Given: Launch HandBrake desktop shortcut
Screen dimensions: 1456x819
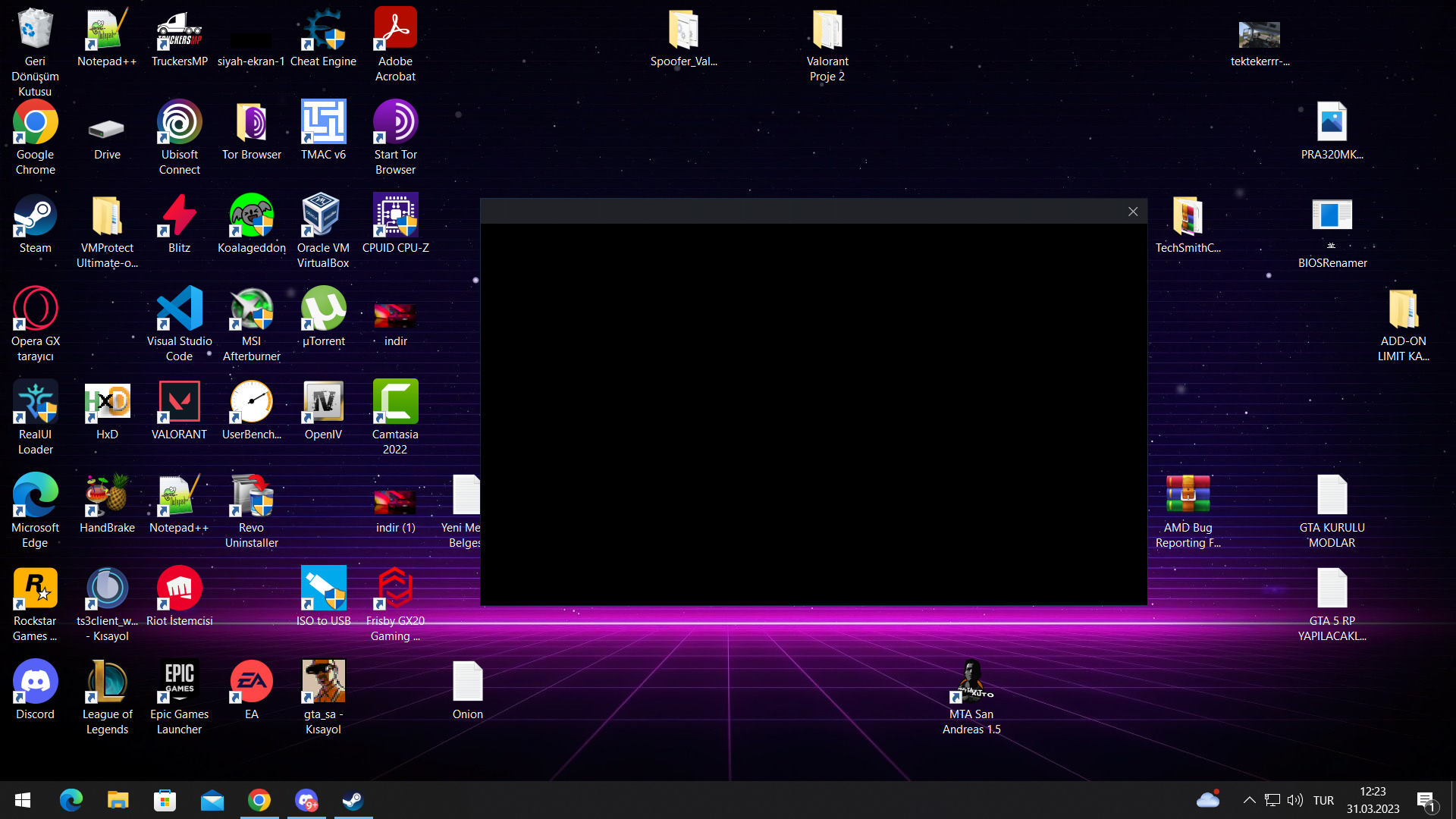Looking at the screenshot, I should tap(107, 504).
